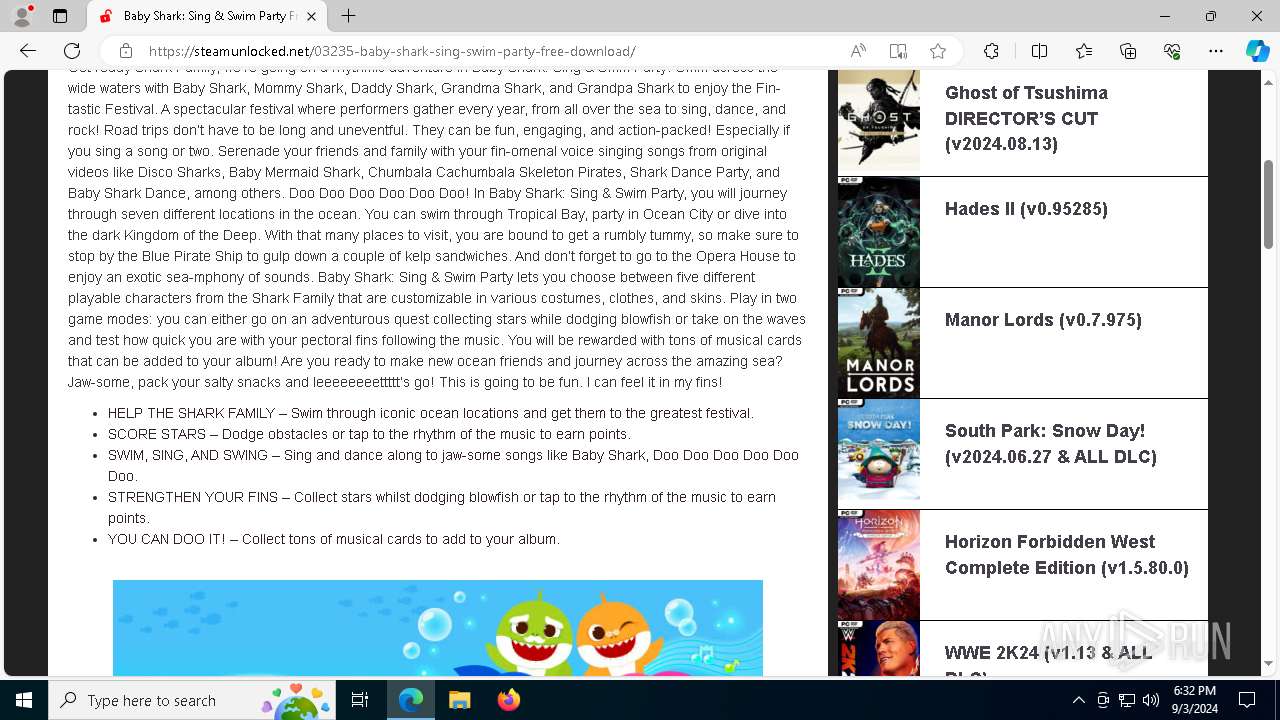
Task: Open the WWE 2K24 link
Action: [1049, 662]
